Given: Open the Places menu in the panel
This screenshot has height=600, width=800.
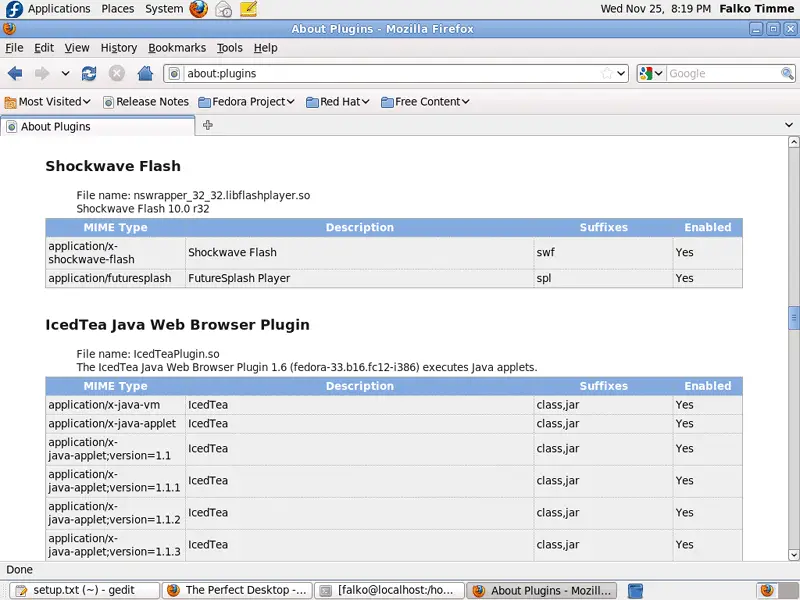Looking at the screenshot, I should (x=118, y=9).
